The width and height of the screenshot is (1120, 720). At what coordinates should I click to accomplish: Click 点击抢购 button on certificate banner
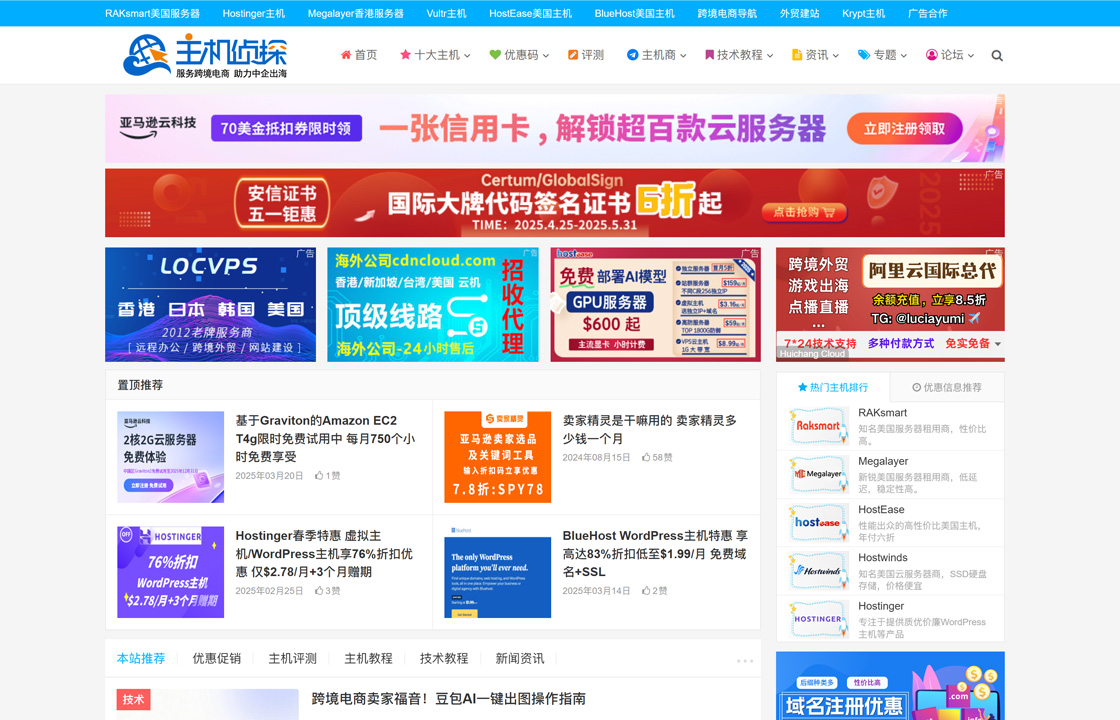click(804, 212)
